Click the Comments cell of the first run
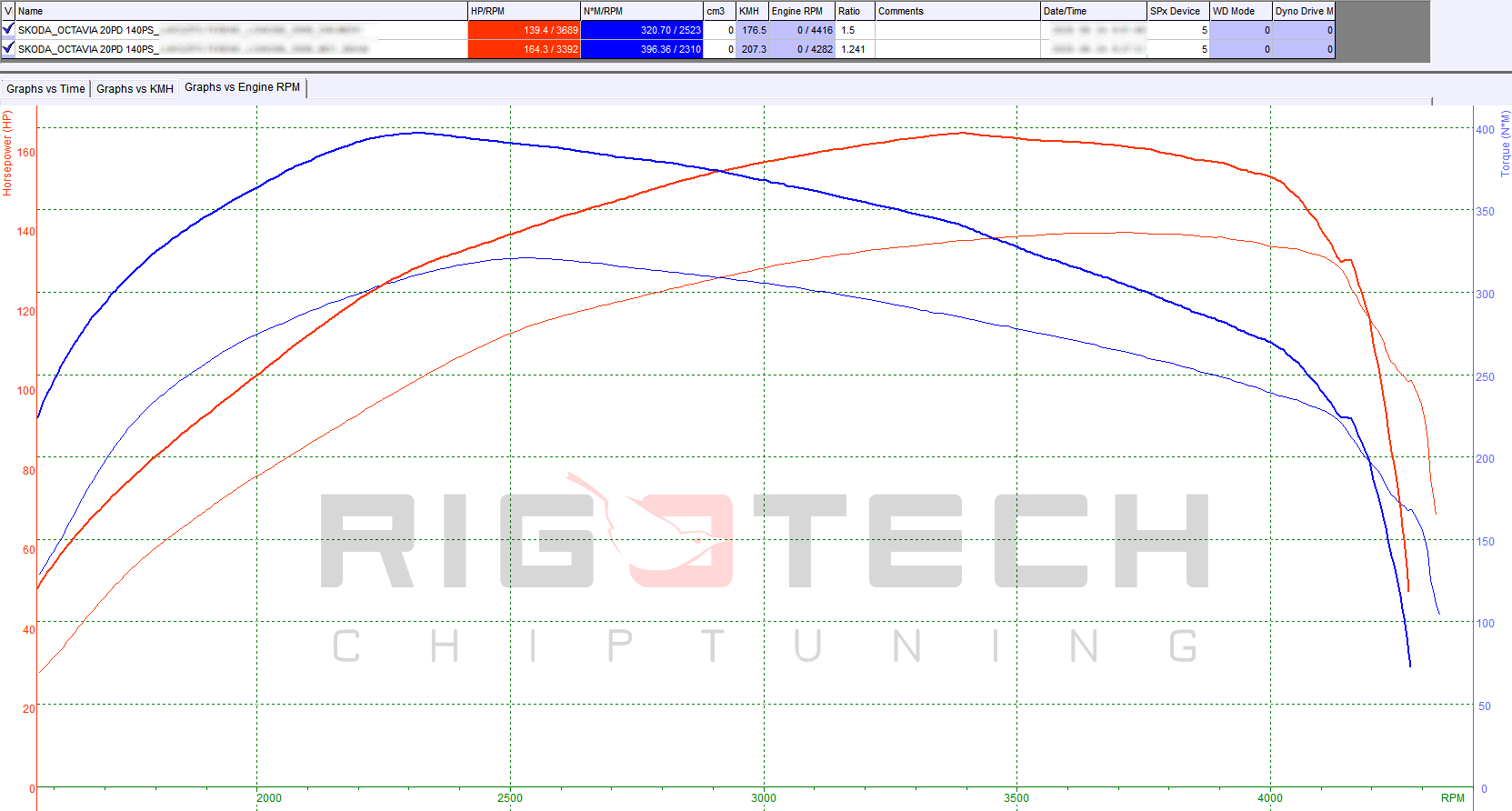Image resolution: width=1512 pixels, height=811 pixels. tap(957, 30)
